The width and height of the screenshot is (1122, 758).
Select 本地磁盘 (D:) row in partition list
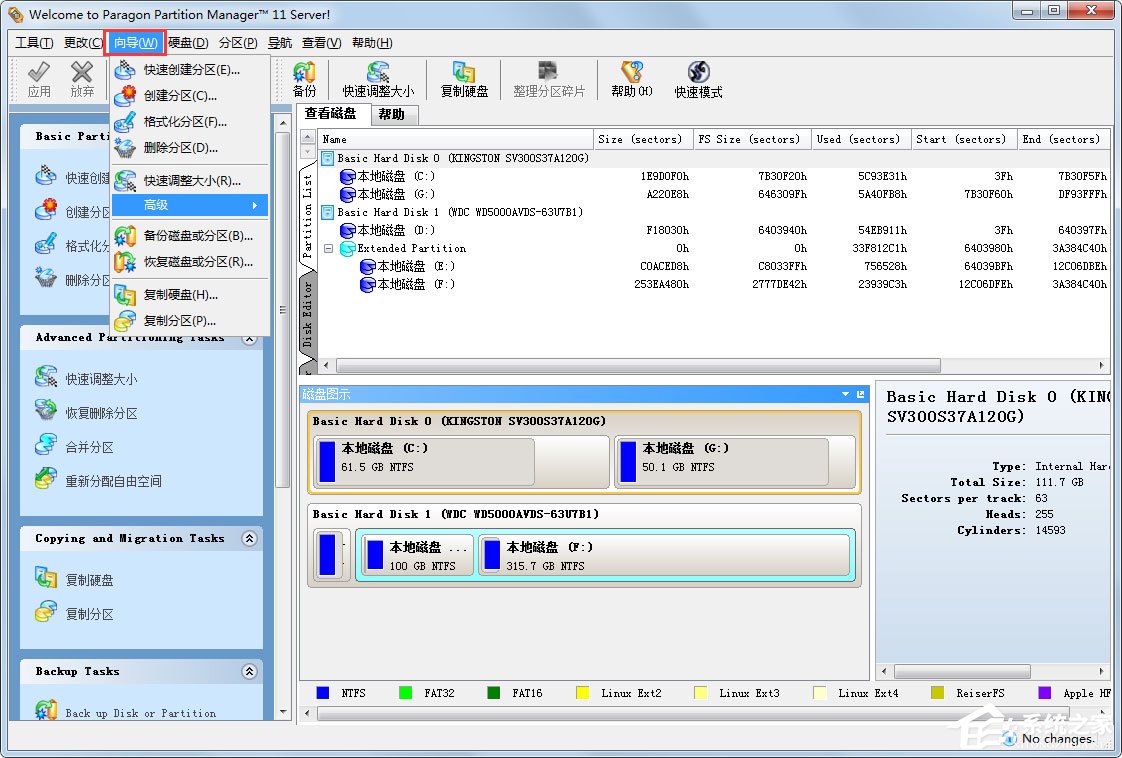(715, 230)
